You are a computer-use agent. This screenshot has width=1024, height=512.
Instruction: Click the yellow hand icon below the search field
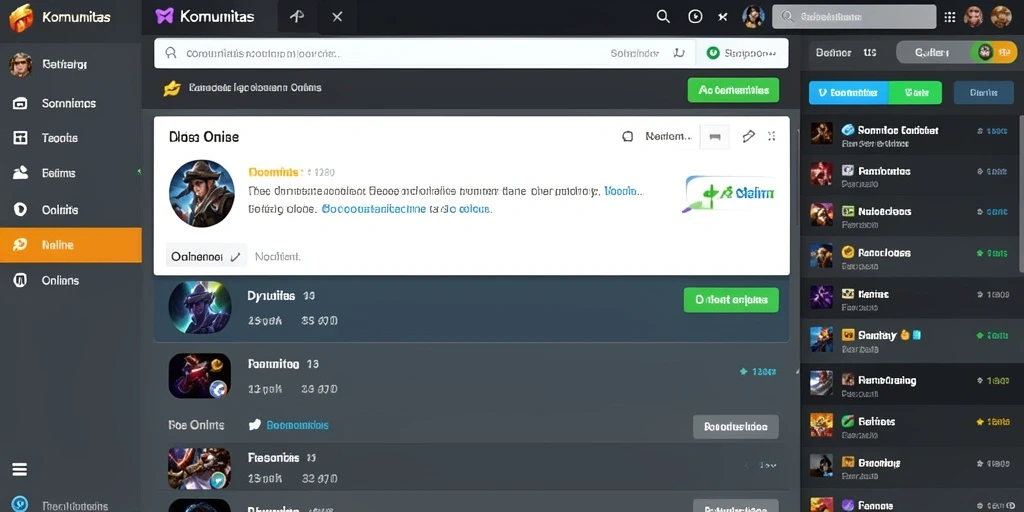pyautogui.click(x=172, y=88)
